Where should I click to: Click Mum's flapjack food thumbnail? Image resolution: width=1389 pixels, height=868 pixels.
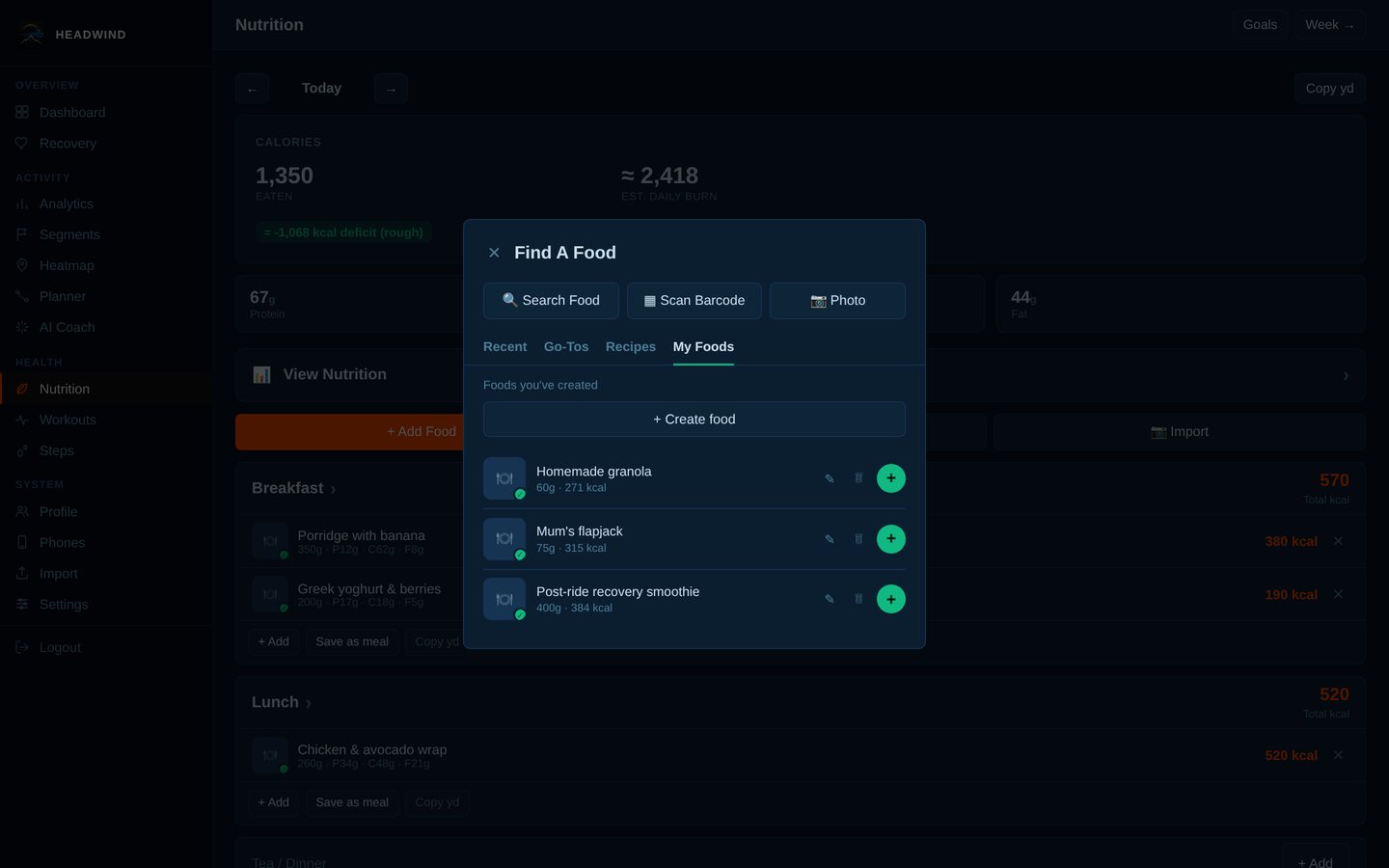tap(504, 539)
